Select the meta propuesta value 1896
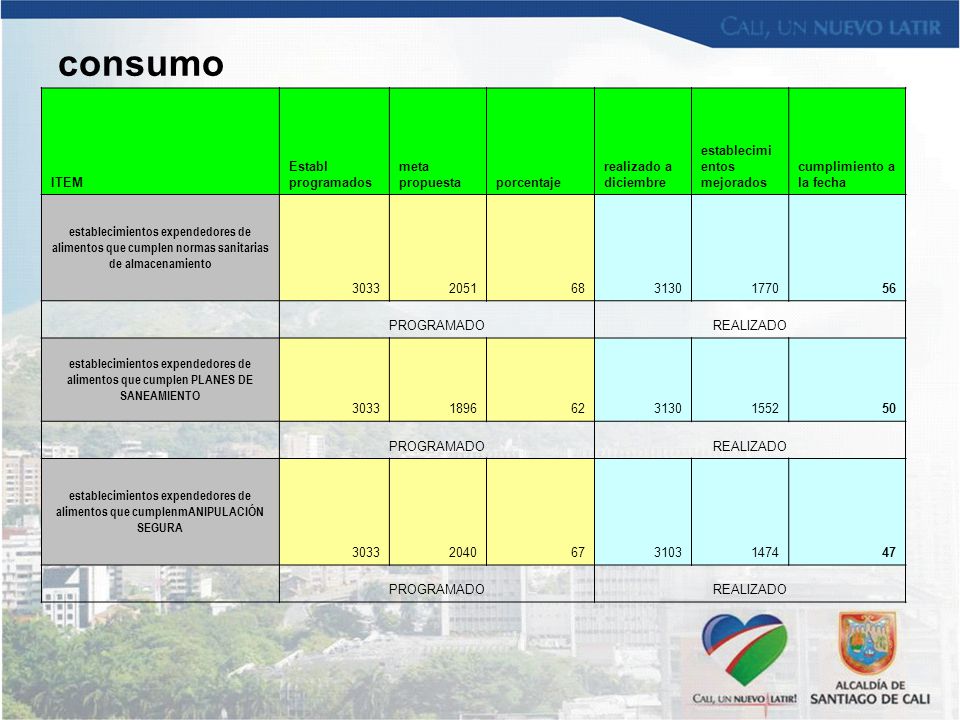This screenshot has height=720, width=960. [462, 408]
